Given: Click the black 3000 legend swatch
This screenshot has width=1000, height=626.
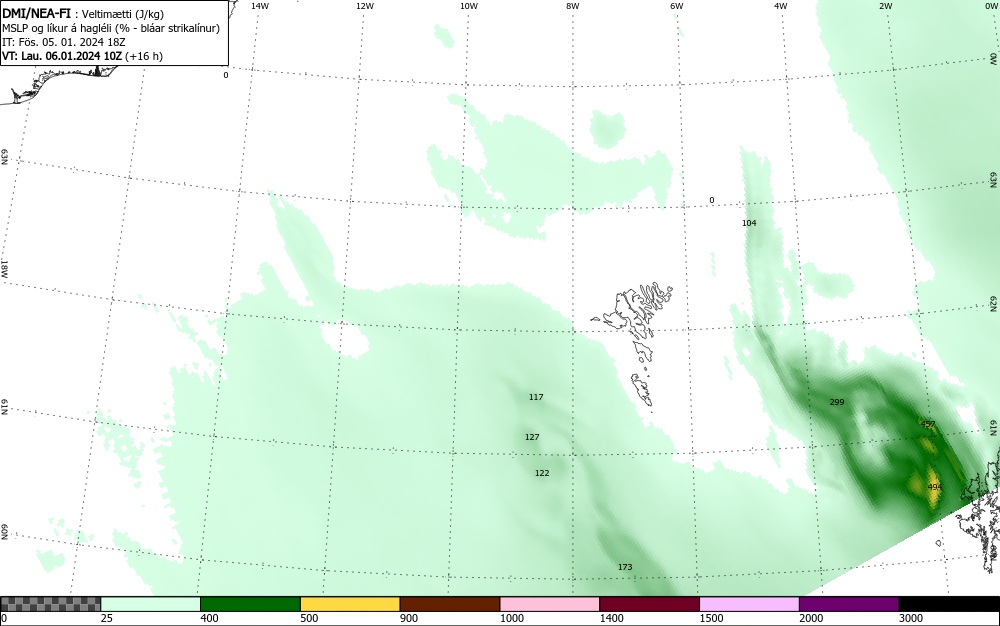Looking at the screenshot, I should [949, 604].
